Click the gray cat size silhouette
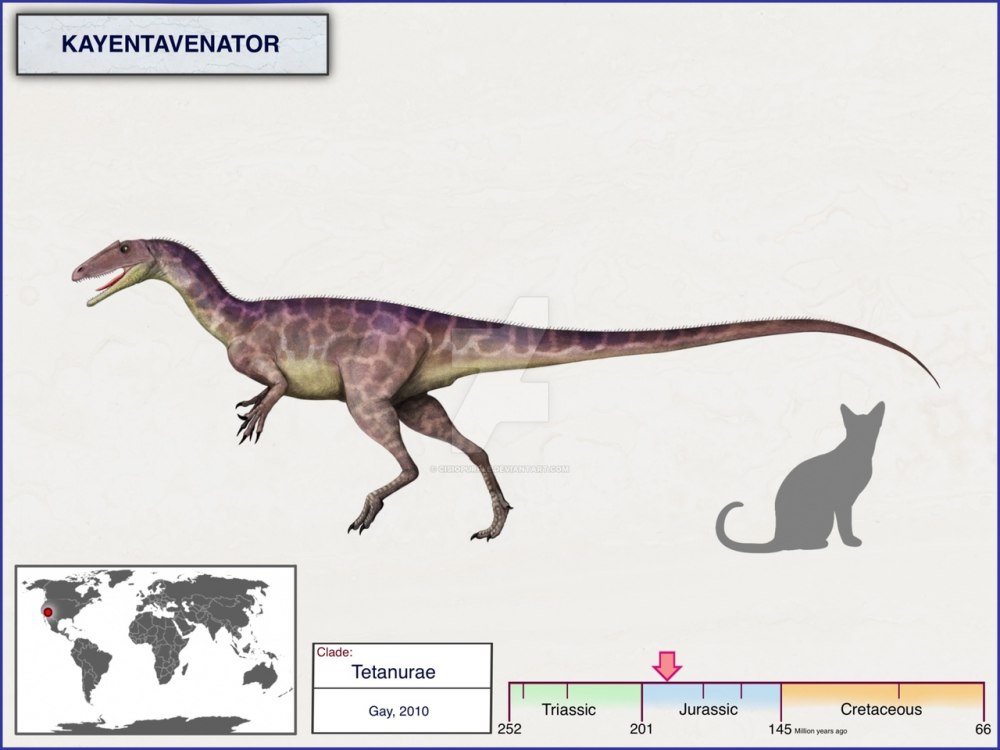This screenshot has height=750, width=1000. [x=800, y=477]
